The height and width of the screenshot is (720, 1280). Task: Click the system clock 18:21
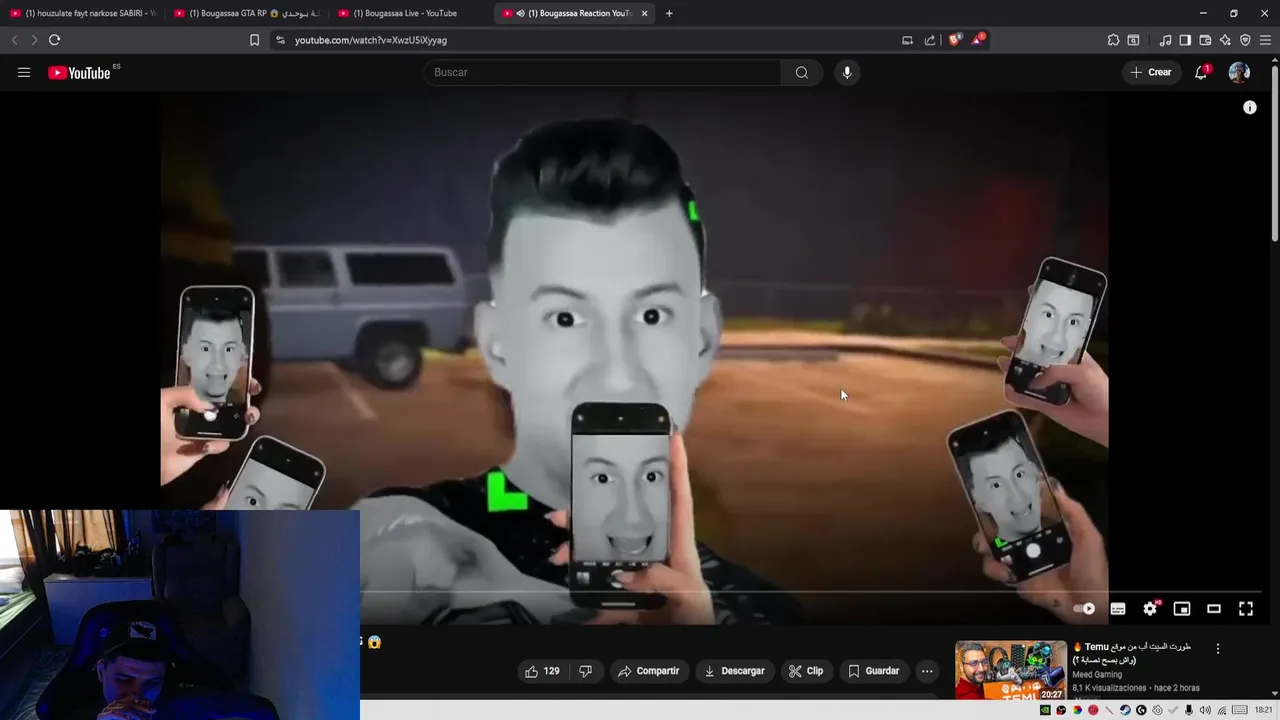click(x=1264, y=710)
